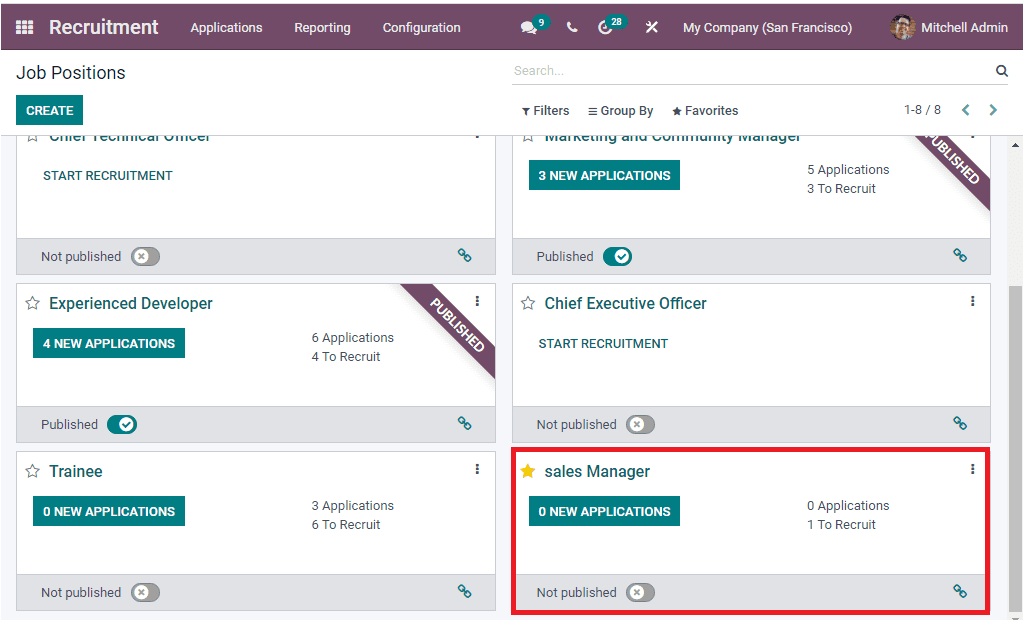This screenshot has width=1024, height=621.
Task: Star the Trainee job position
Action: (32, 471)
